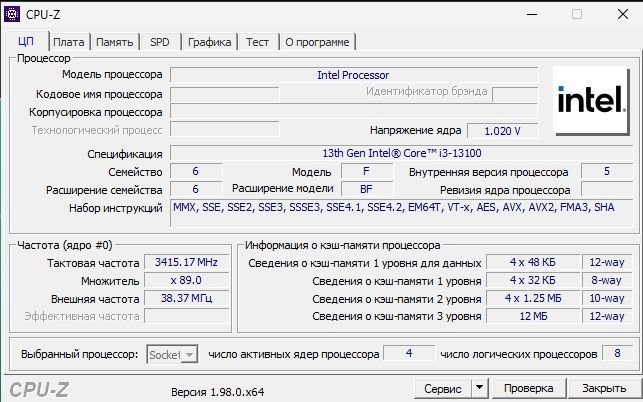Click the 10-way L2 associativity field
Screen dimensions: 643x402
click(607, 298)
